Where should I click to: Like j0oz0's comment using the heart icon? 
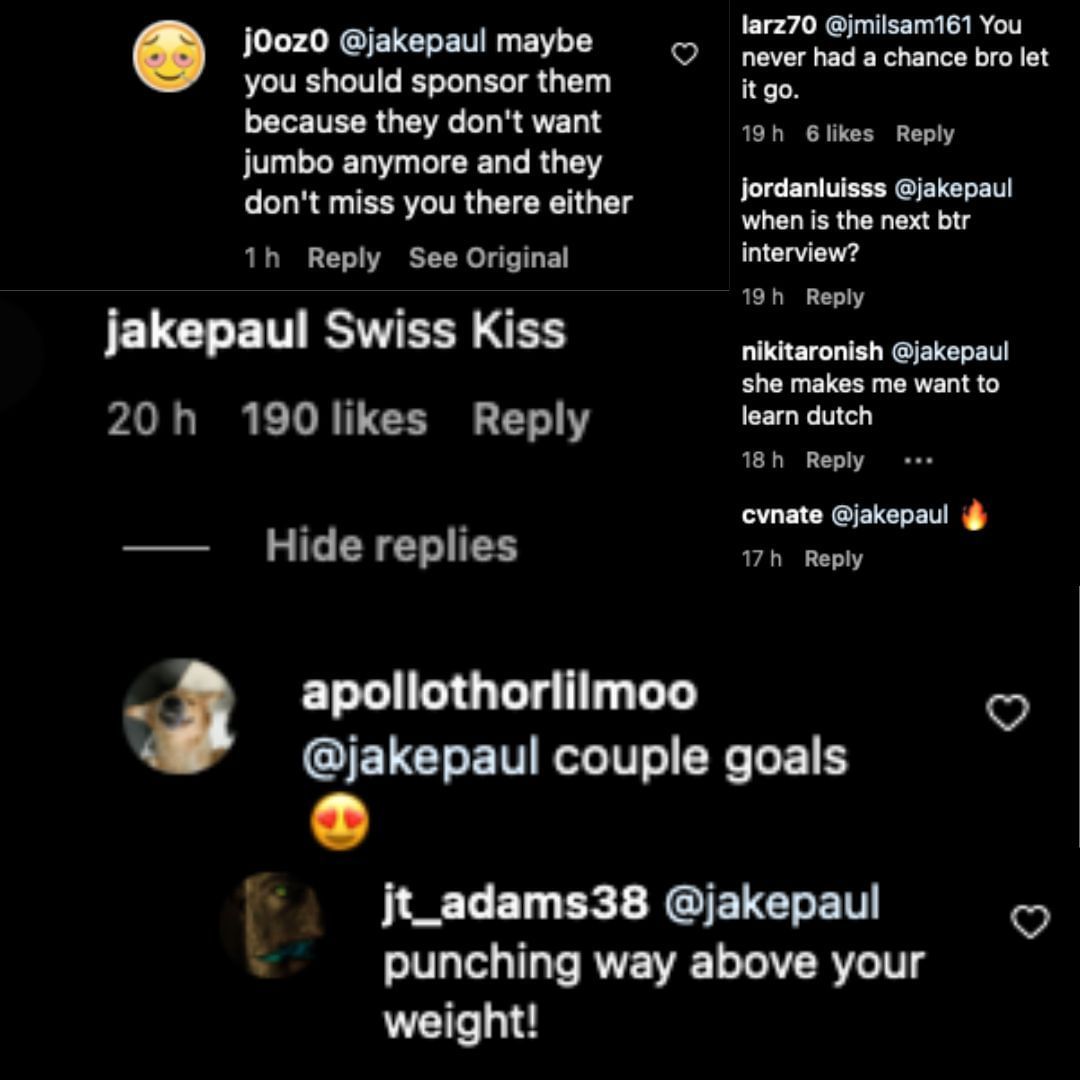683,55
